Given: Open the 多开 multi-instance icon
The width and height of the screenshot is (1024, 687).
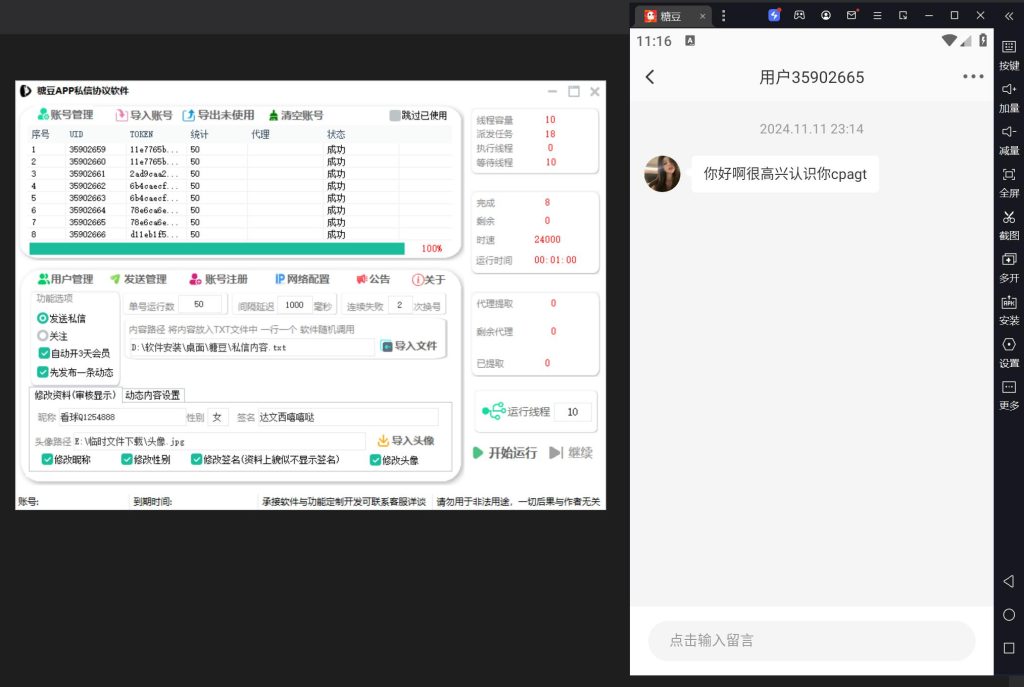Looking at the screenshot, I should click(x=1008, y=260).
